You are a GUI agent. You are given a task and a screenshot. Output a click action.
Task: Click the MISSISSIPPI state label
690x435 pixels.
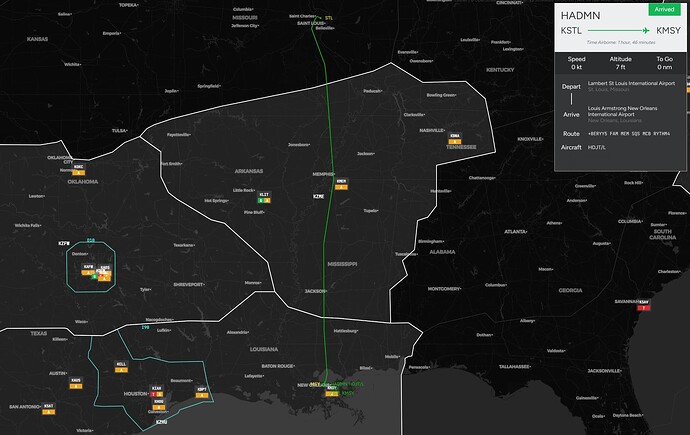(x=342, y=264)
